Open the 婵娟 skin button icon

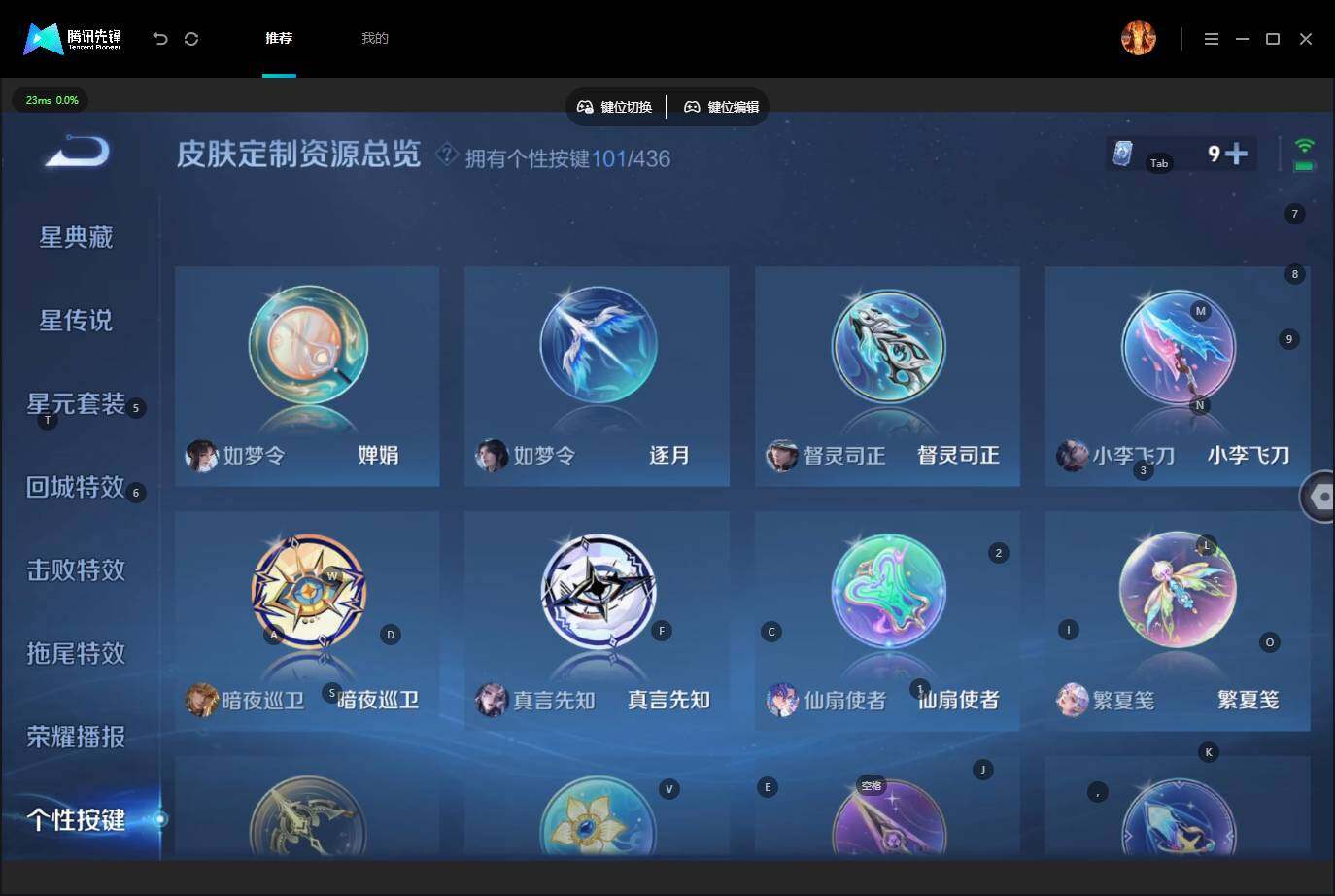(308, 346)
